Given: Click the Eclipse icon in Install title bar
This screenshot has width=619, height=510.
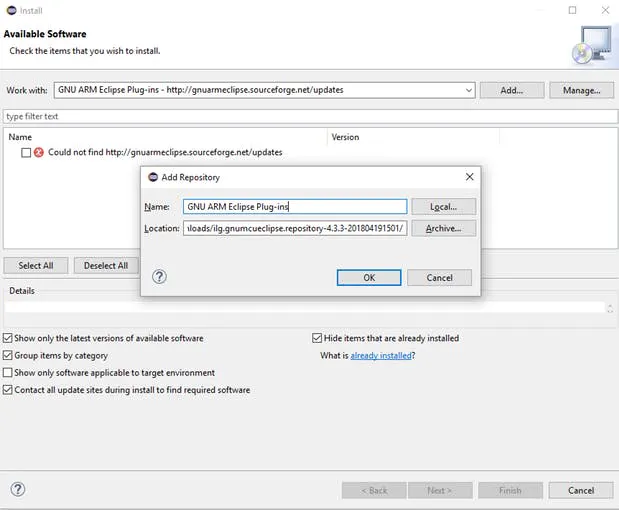Looking at the screenshot, I should [12, 10].
